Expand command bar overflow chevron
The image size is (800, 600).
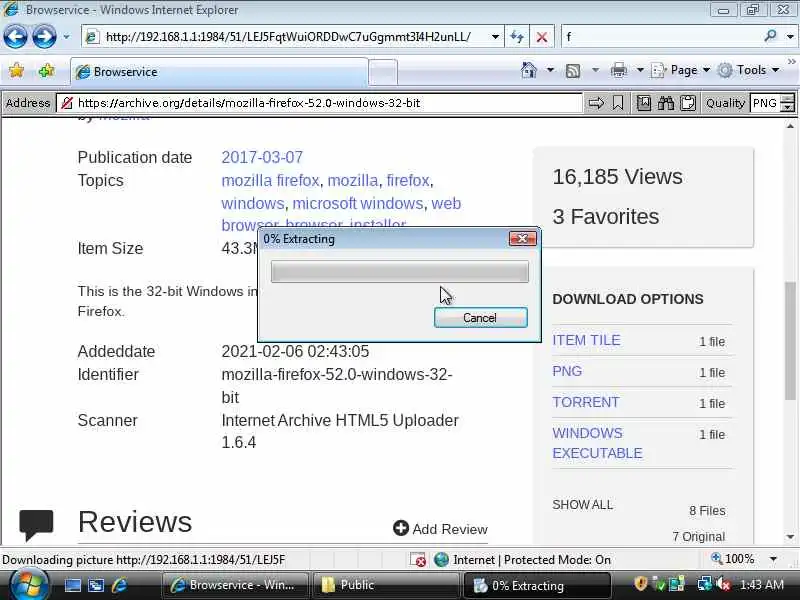(x=791, y=62)
